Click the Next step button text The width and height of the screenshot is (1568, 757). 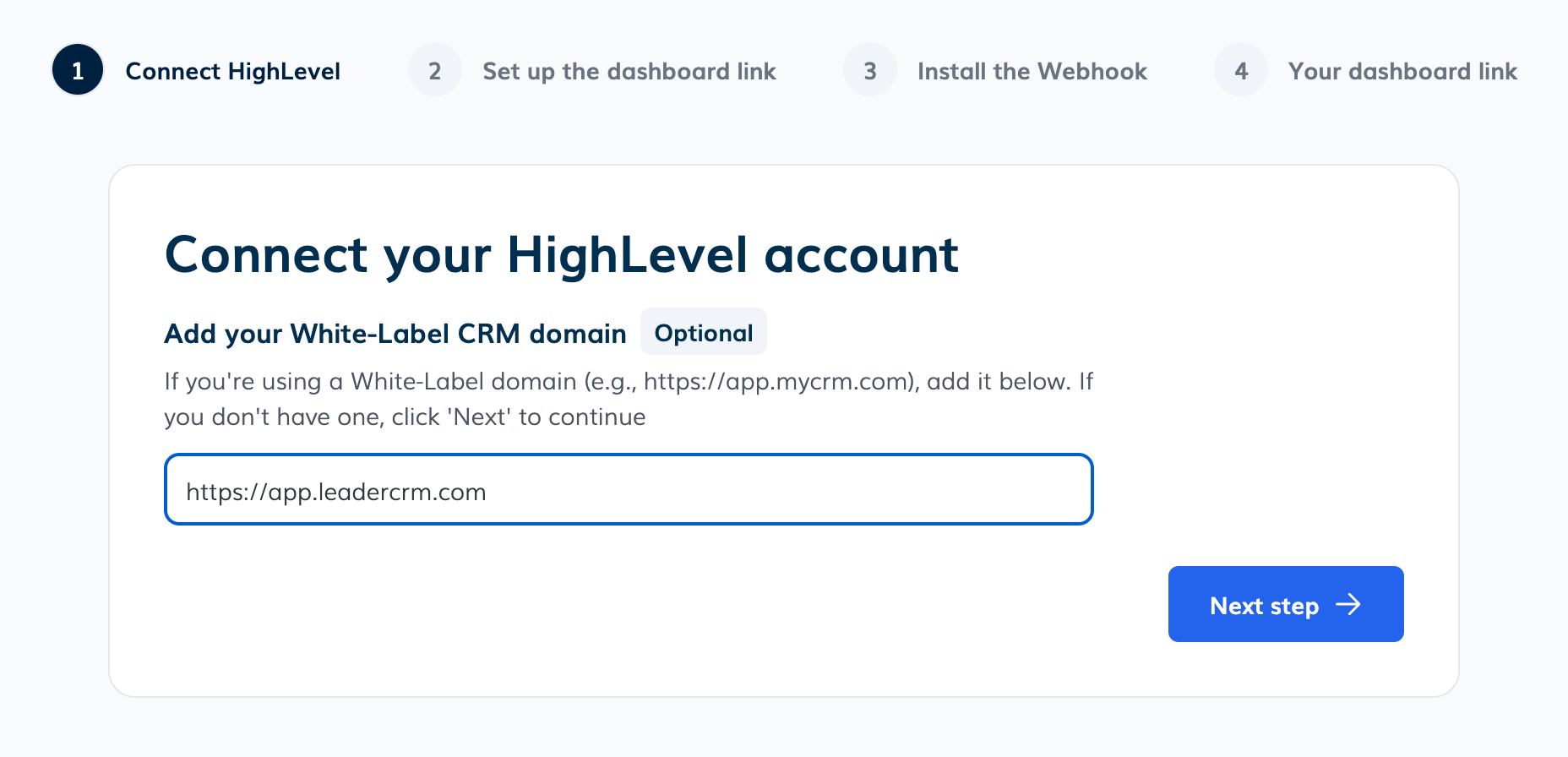tap(1264, 606)
